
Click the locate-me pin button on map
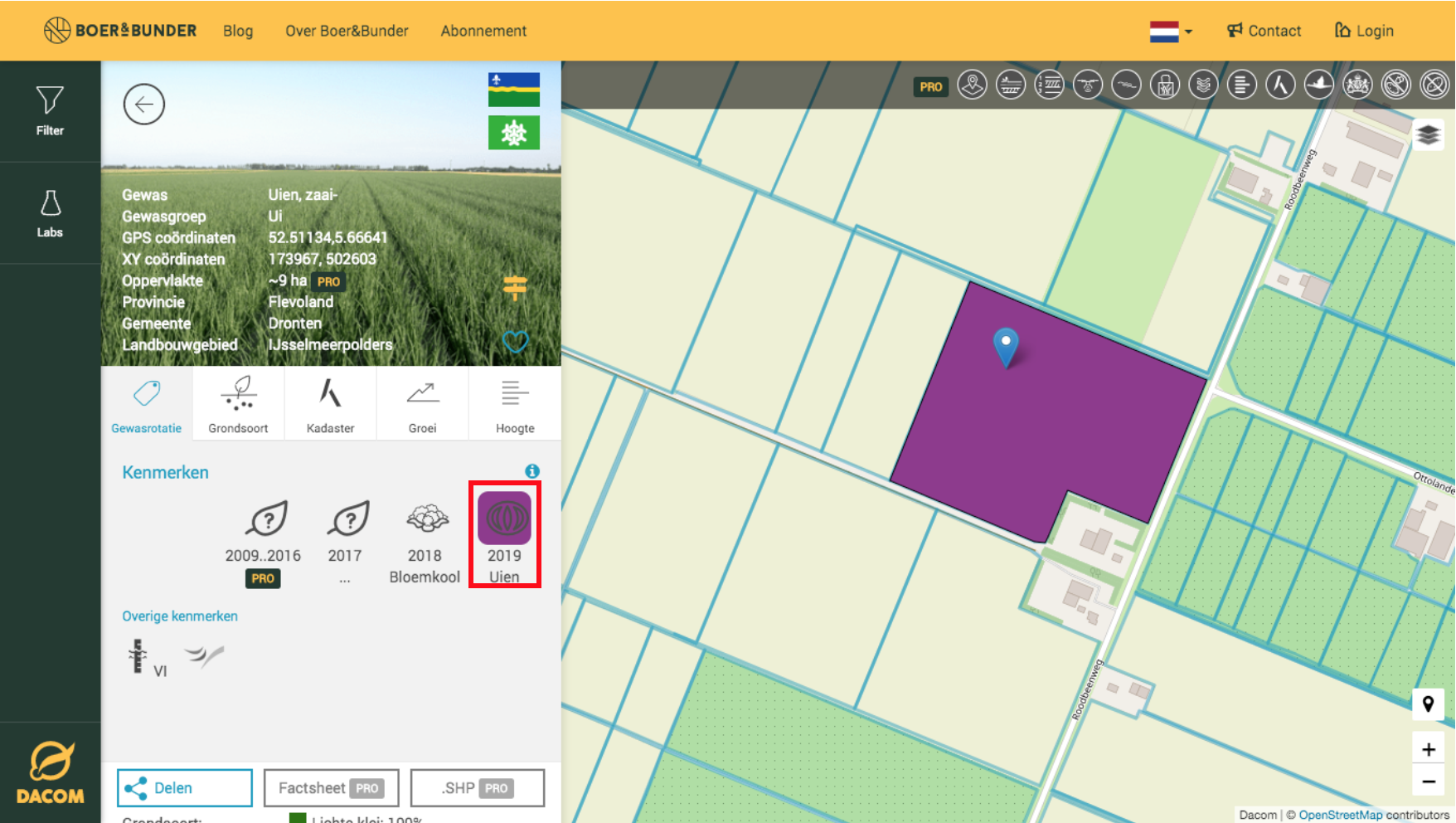point(1428,704)
